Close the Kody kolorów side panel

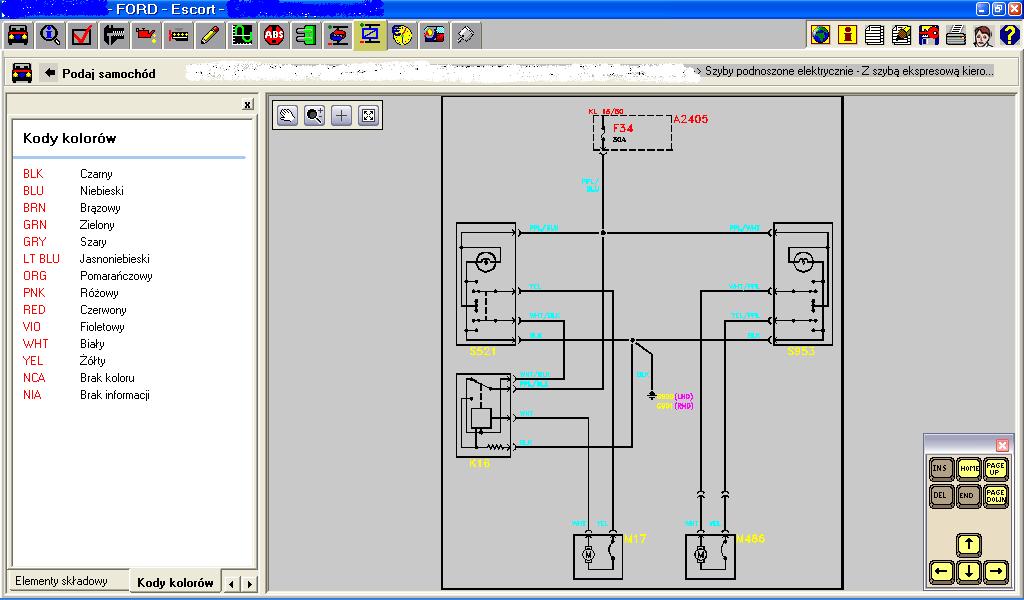[x=248, y=104]
